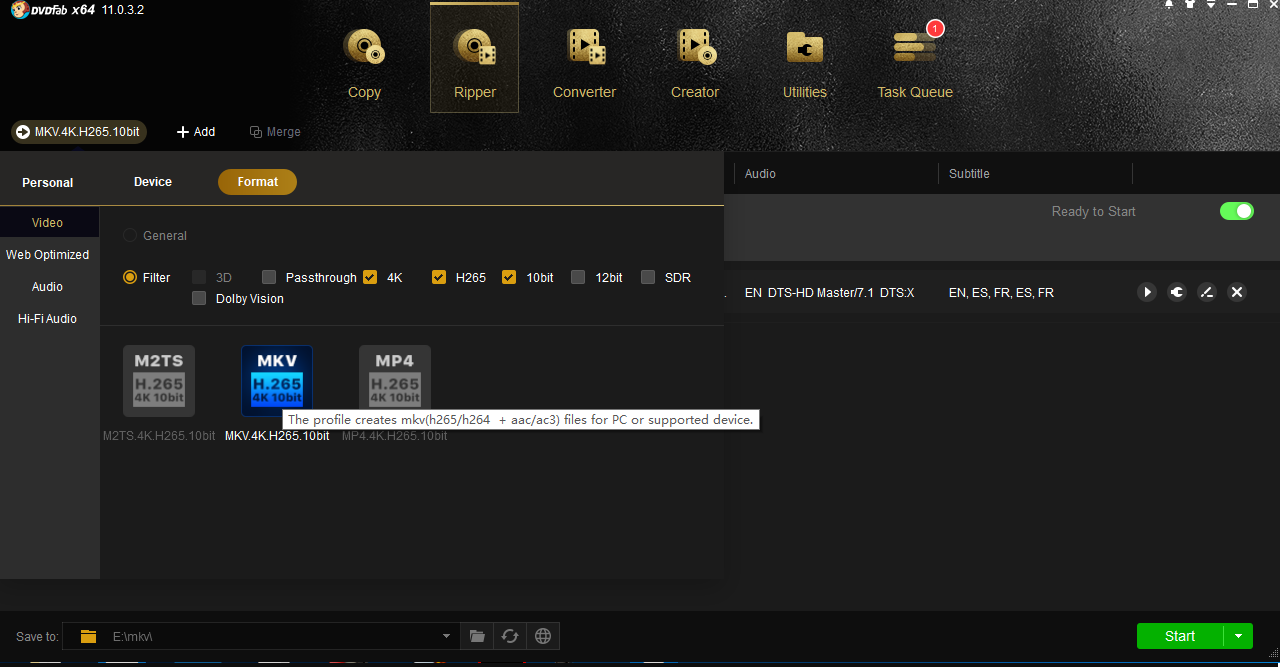Viewport: 1280px width, 667px height.
Task: Choose the M2TS.4K.H265.10bit profile icon
Action: 159,381
